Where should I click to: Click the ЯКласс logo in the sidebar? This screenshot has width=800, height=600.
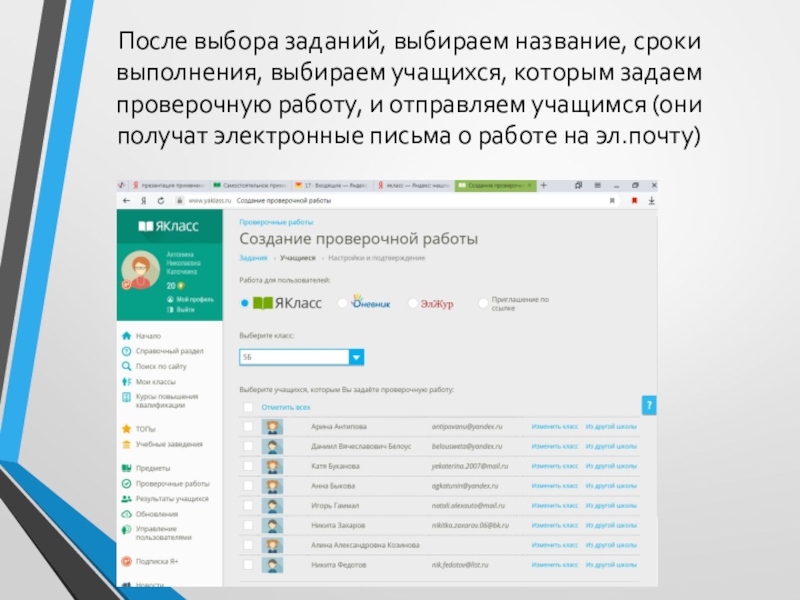[x=168, y=226]
